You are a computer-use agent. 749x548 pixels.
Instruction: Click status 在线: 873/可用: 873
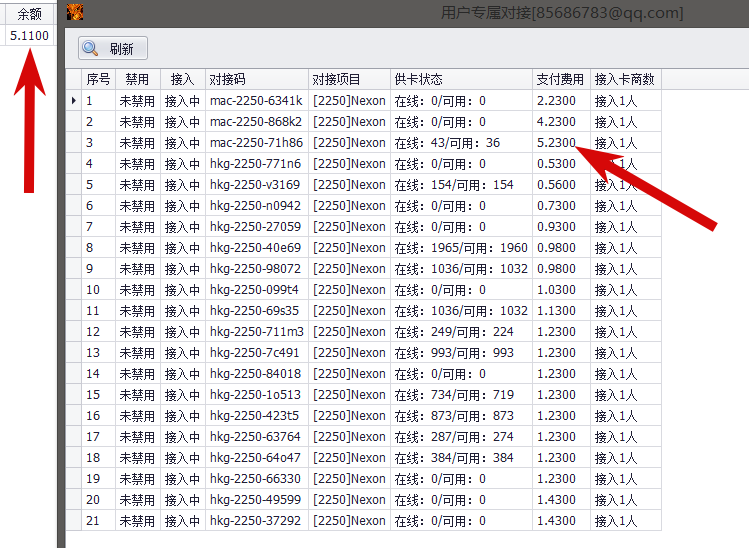[x=461, y=416]
